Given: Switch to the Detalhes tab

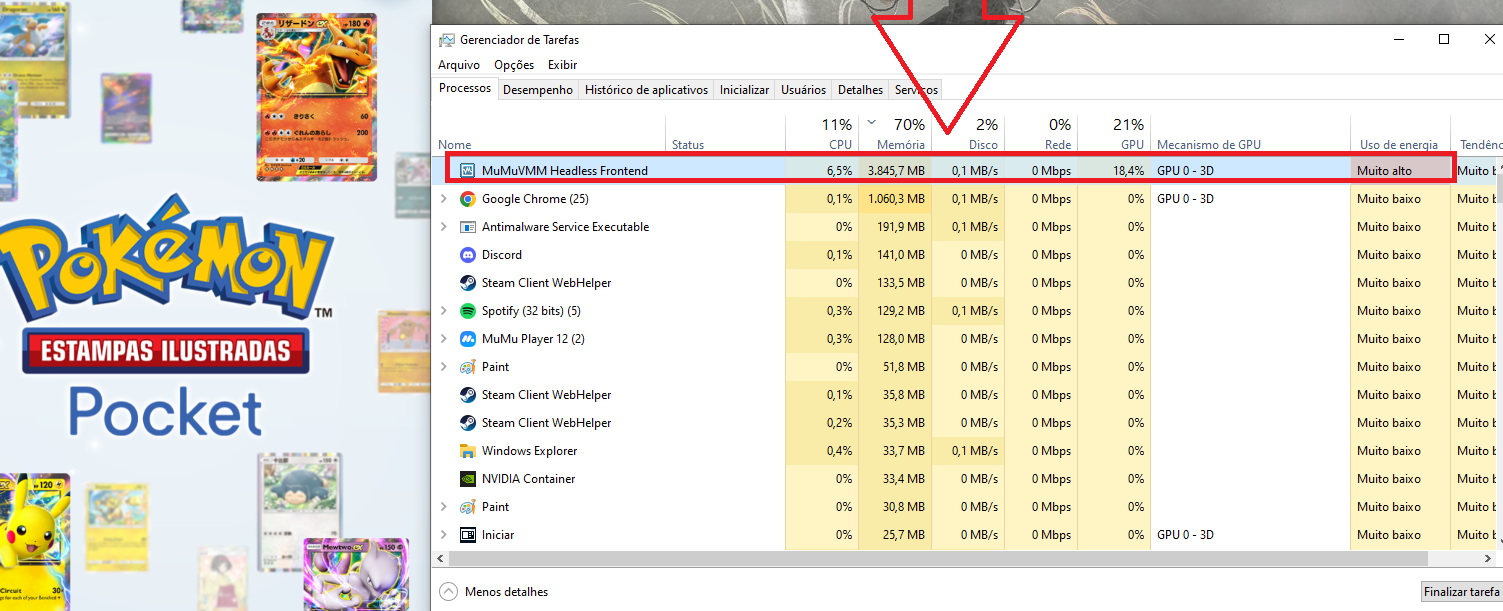Looking at the screenshot, I should pos(860,90).
